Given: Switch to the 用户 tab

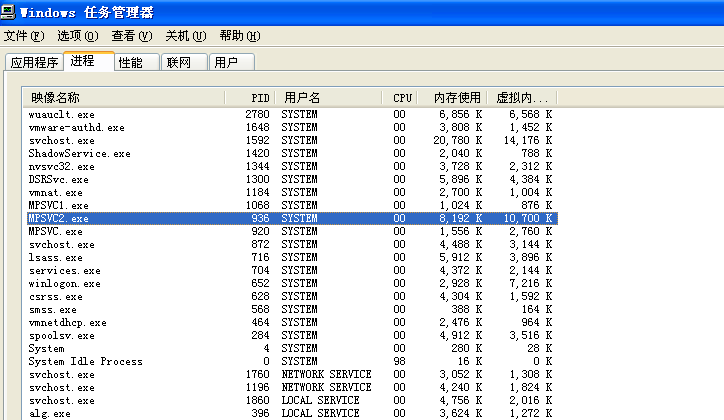Looking at the screenshot, I should [x=227, y=63].
